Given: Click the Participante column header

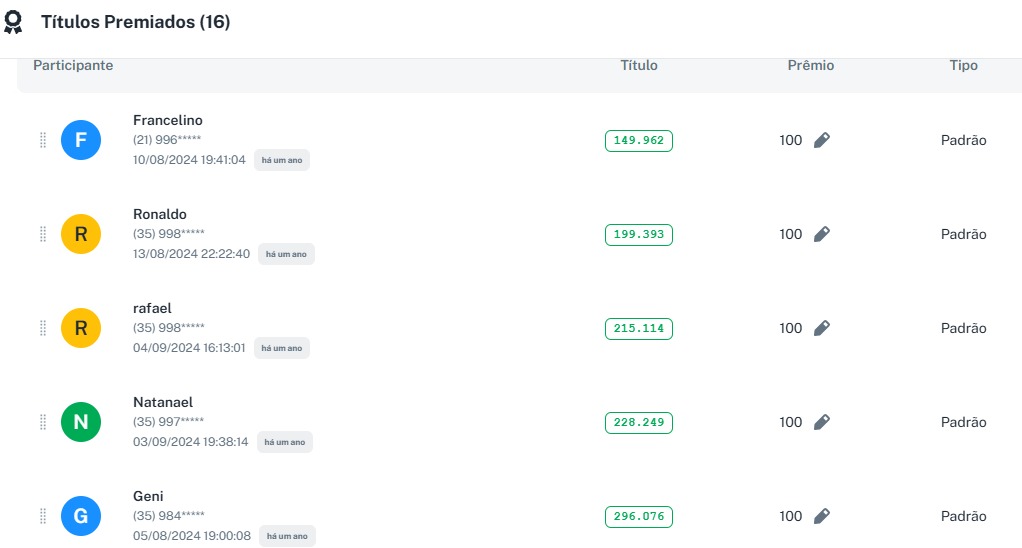Looking at the screenshot, I should (x=73, y=65).
